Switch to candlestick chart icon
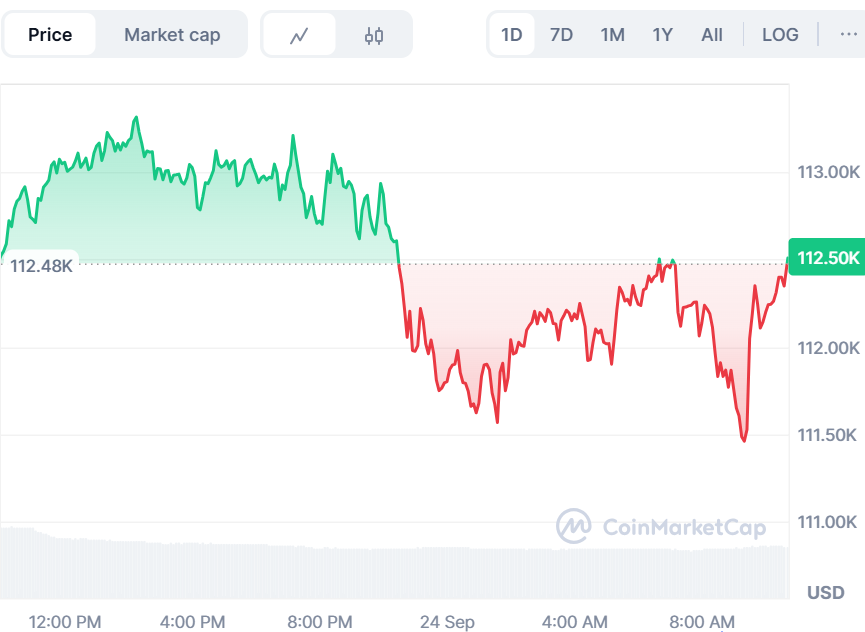865x632 pixels. pyautogui.click(x=373, y=35)
